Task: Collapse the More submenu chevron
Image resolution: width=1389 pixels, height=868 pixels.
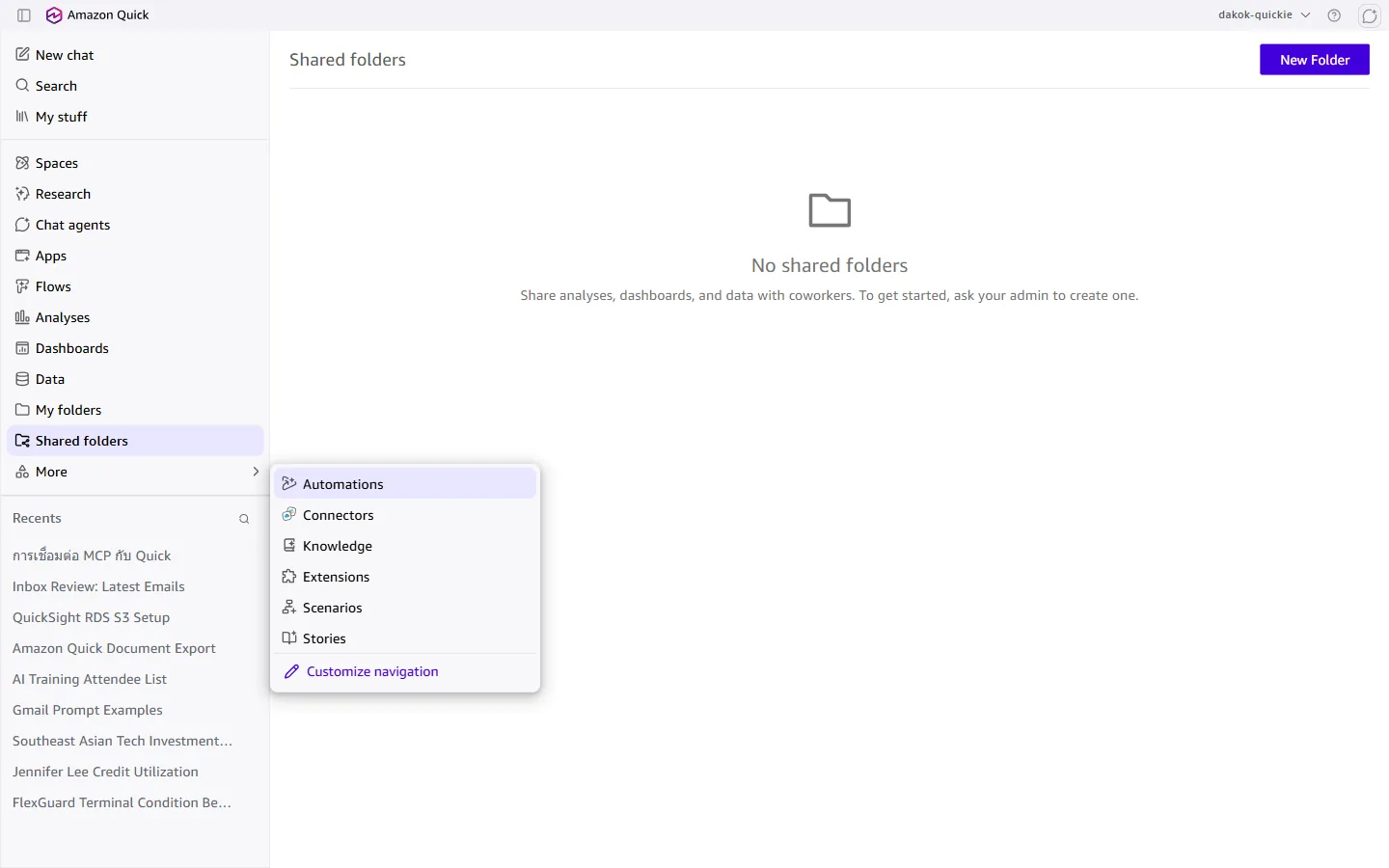Action: pos(256,472)
